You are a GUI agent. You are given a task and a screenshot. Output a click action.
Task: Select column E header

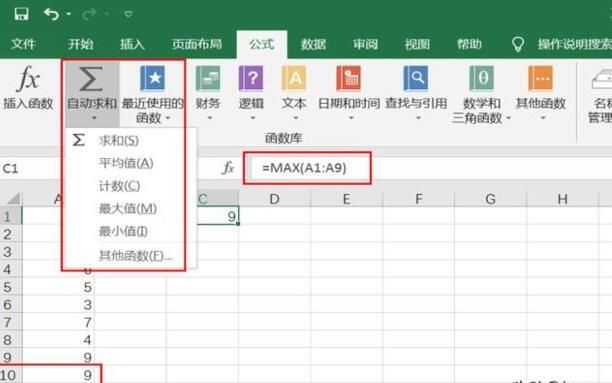(x=346, y=199)
